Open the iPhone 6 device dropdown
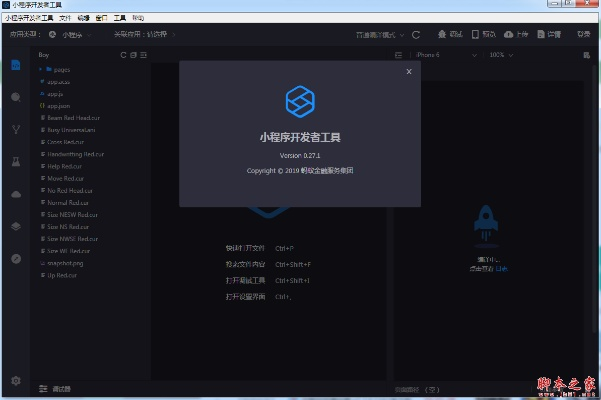The height and width of the screenshot is (400, 601). [x=446, y=55]
